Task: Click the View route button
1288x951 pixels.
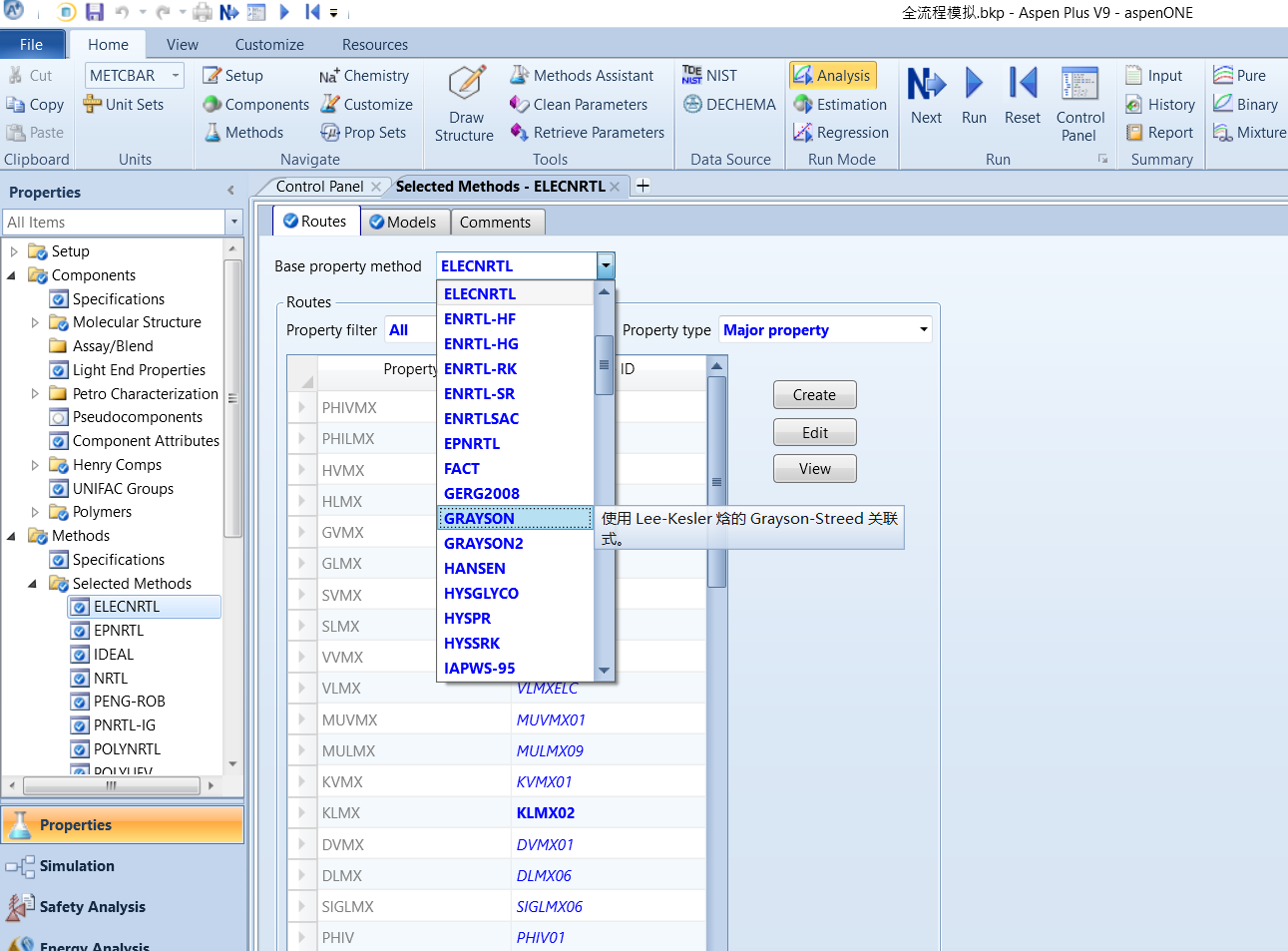Action: tap(814, 469)
